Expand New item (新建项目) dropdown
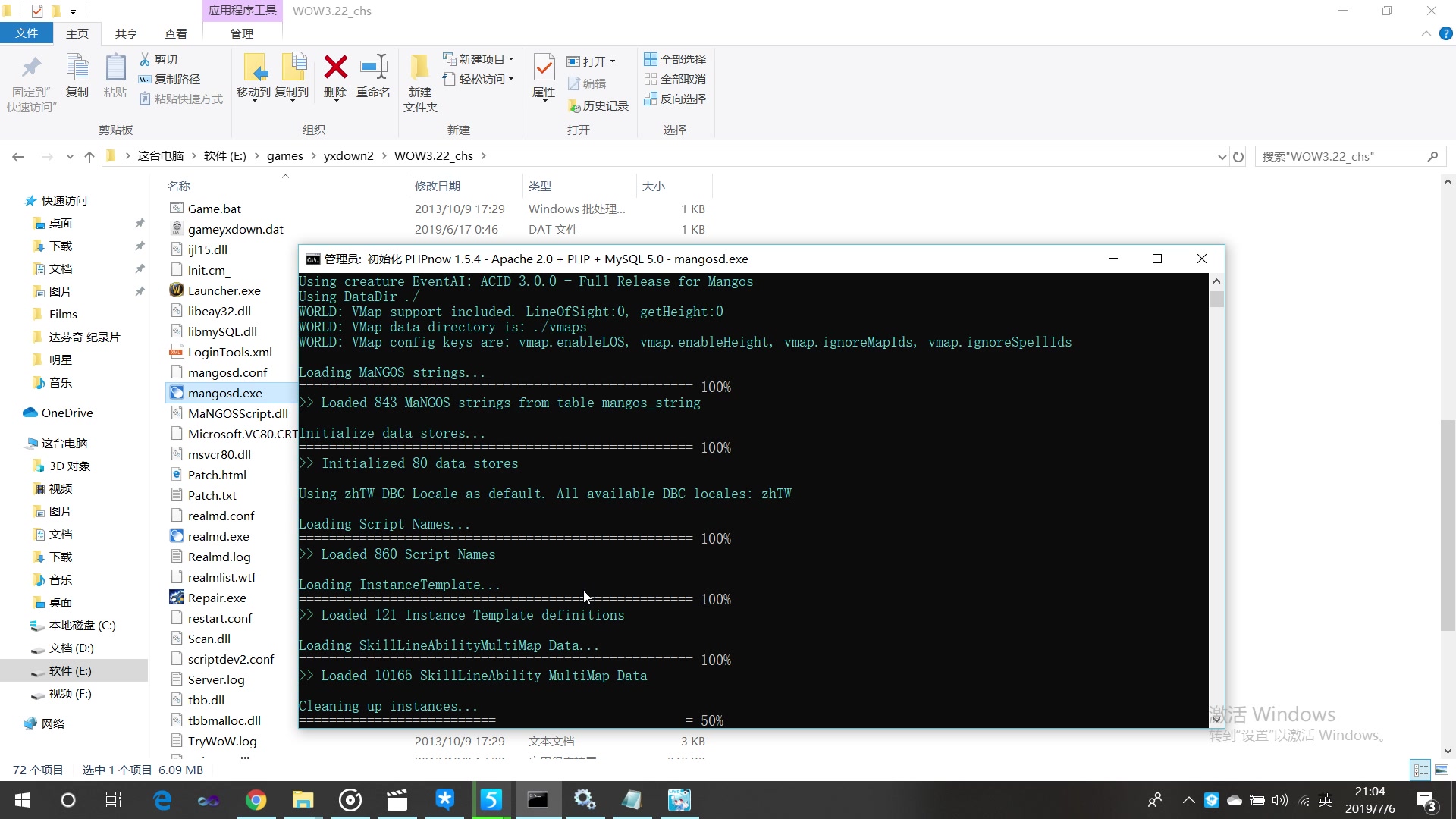 pos(511,59)
